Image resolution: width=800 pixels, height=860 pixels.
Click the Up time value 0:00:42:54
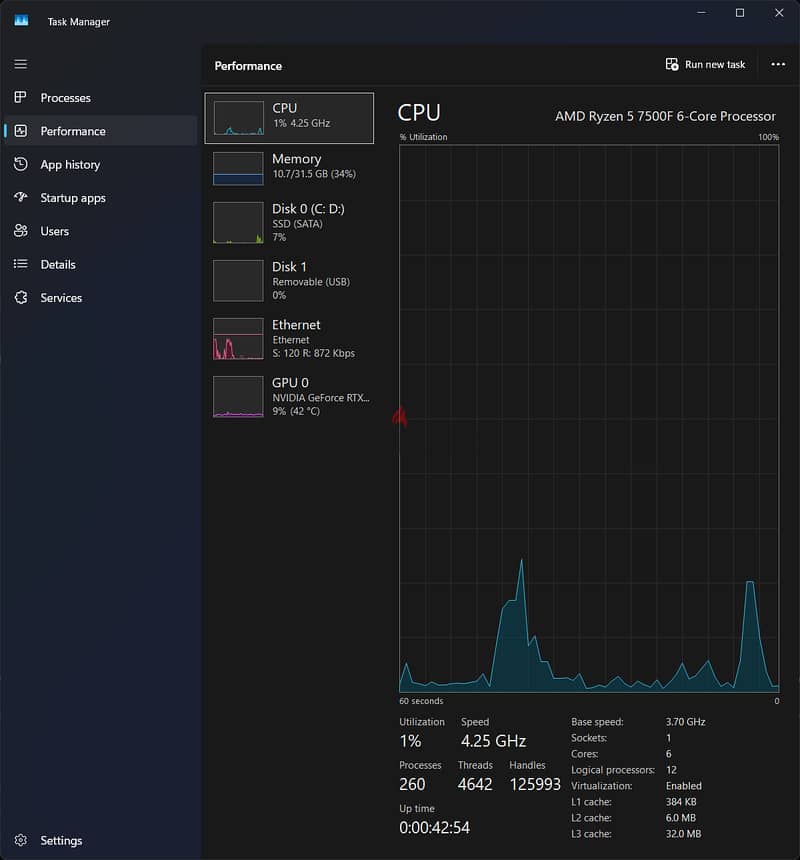click(434, 828)
